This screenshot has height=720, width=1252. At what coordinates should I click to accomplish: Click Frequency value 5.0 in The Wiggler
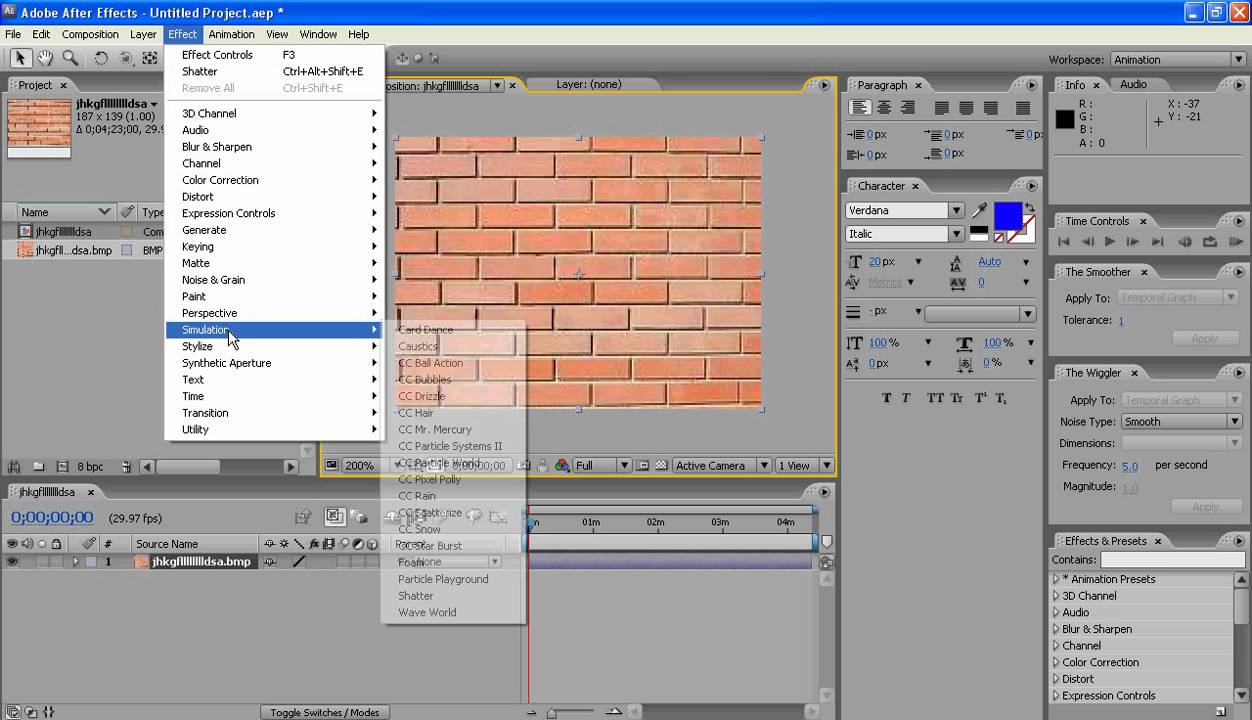1130,466
